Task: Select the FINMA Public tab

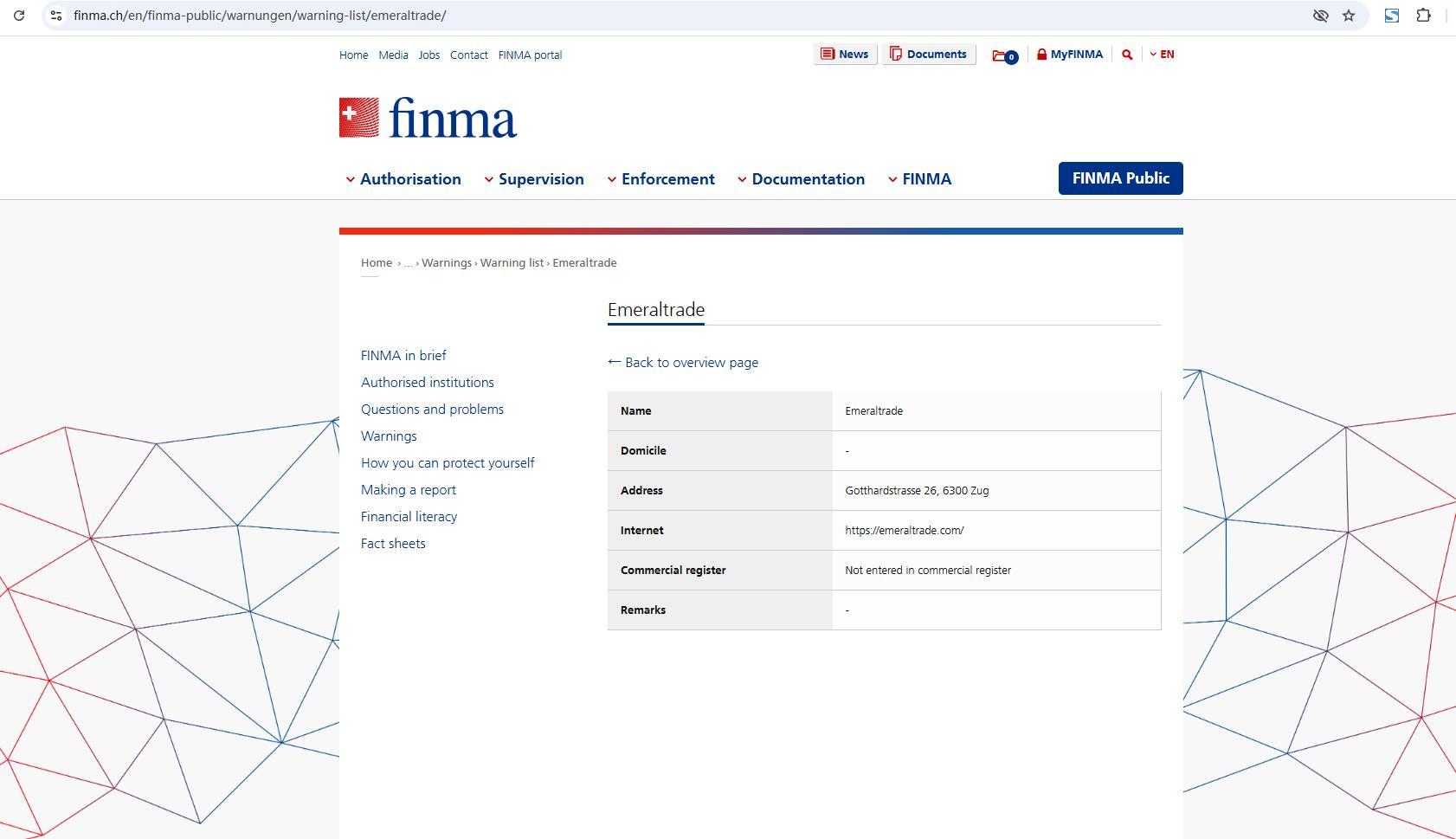Action: click(x=1120, y=178)
